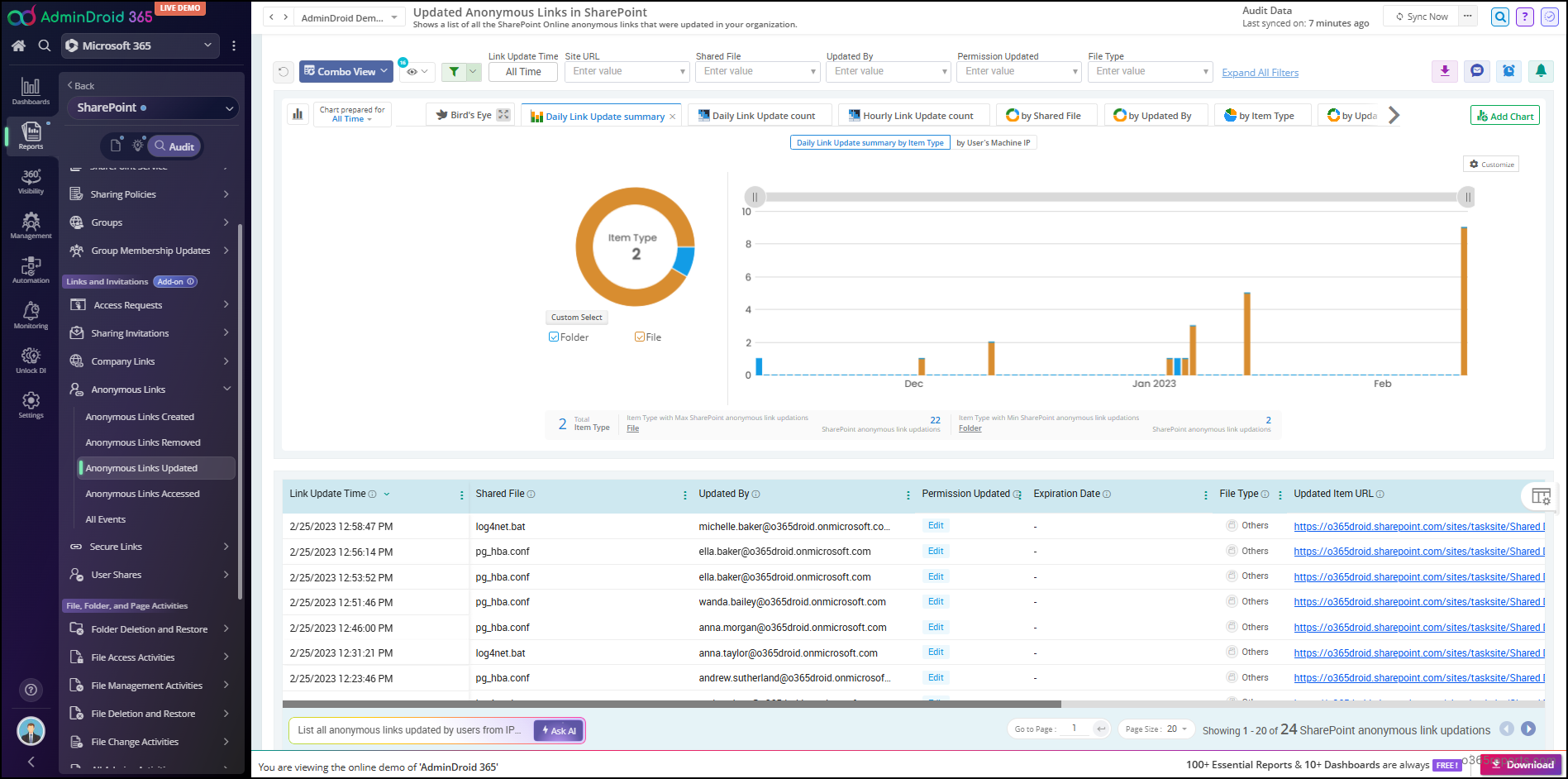Viewport: 1568px width, 779px height.
Task: Open Unlock DI section
Action: (x=31, y=361)
